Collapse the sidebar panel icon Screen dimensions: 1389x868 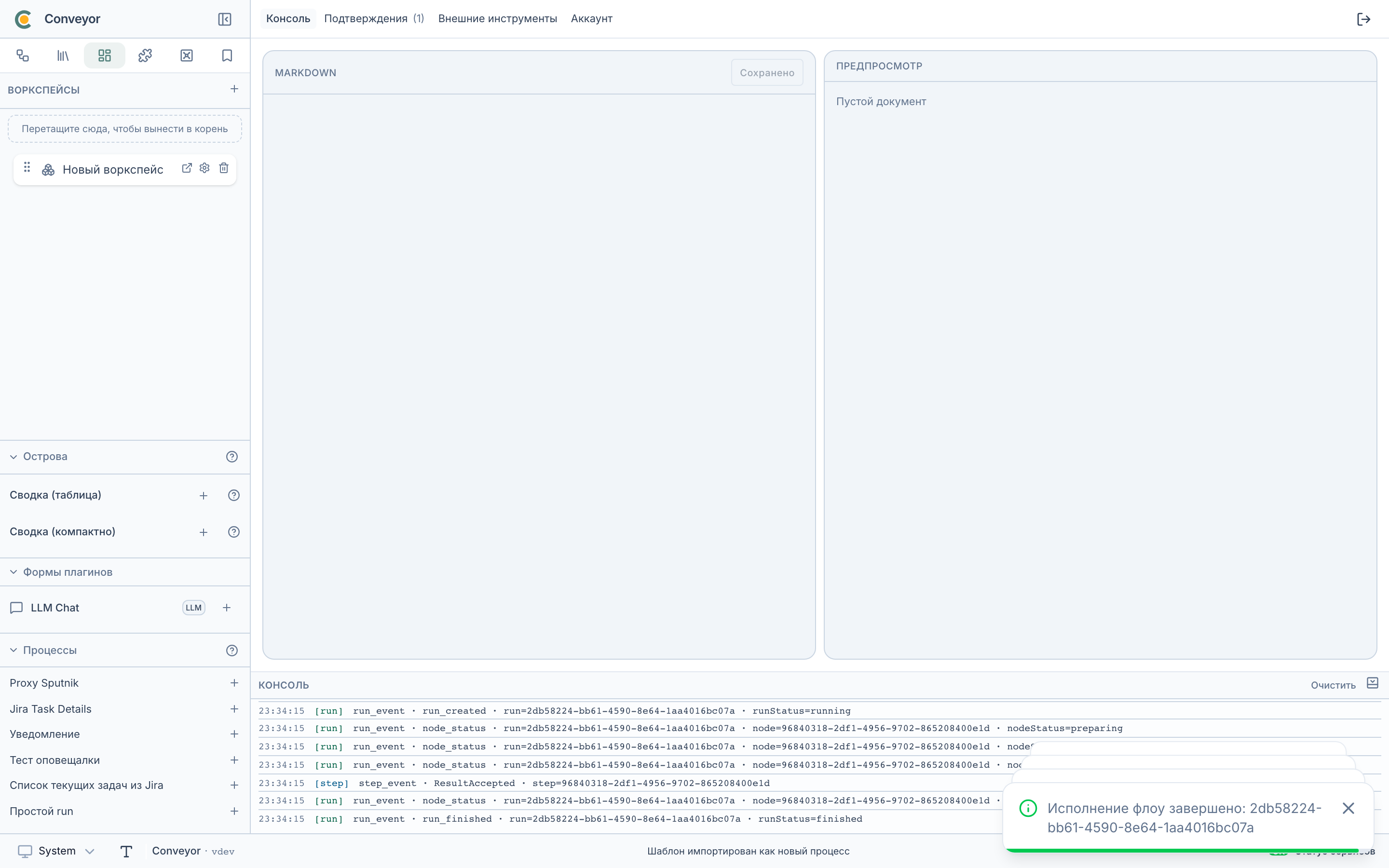pos(224,19)
